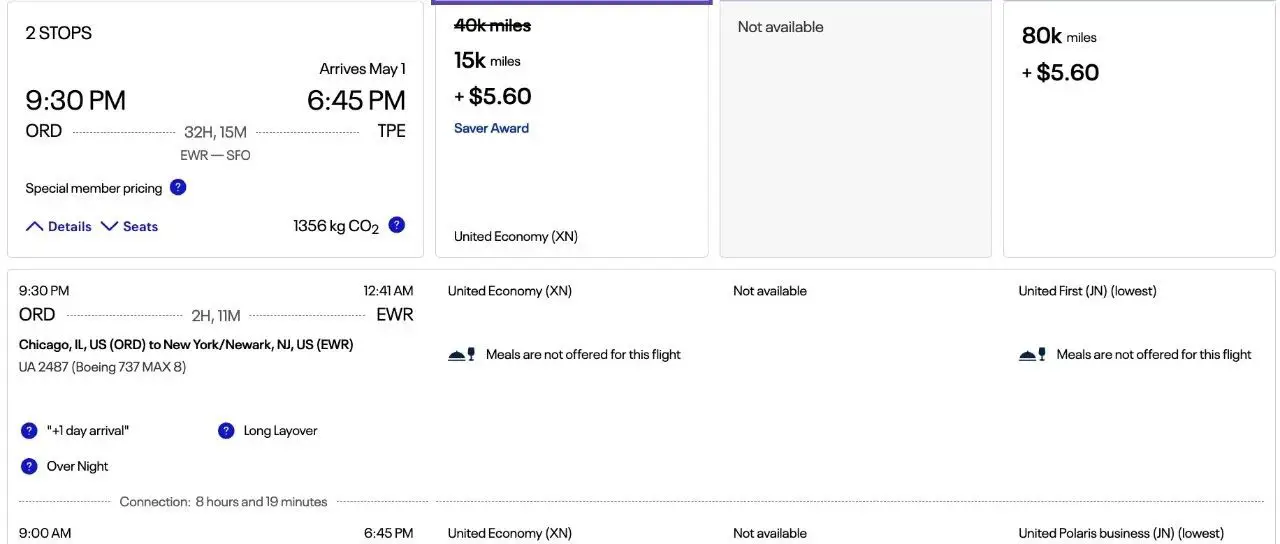
Task: Click the 2 STOPS heading
Action: point(58,33)
